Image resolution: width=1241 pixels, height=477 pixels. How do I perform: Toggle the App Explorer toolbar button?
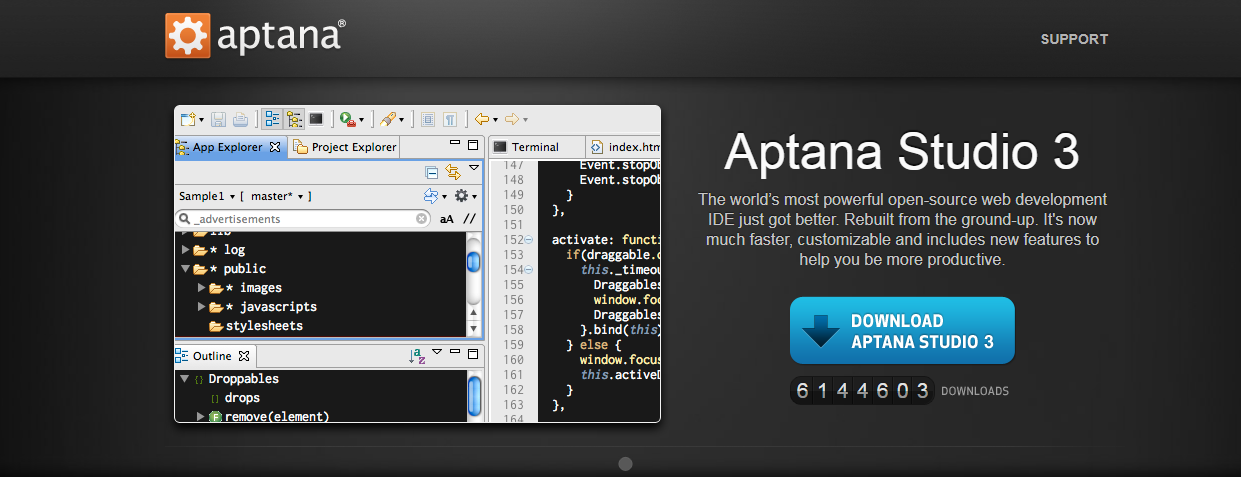(x=294, y=119)
